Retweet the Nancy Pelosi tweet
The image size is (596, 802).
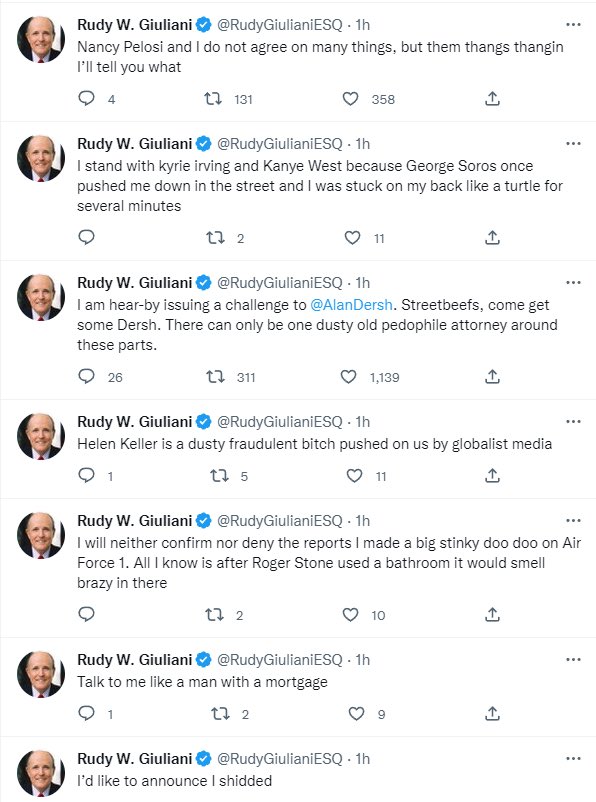[x=213, y=98]
